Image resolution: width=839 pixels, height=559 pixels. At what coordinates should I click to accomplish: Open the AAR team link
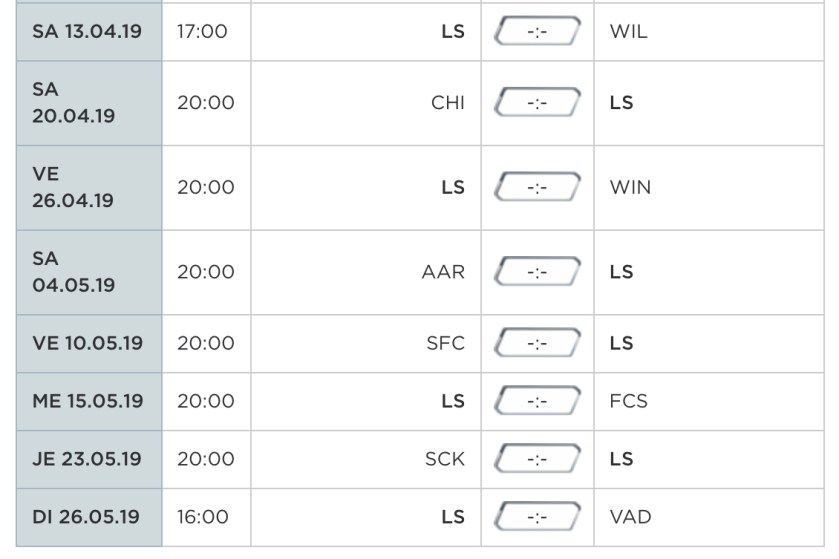pyautogui.click(x=443, y=272)
